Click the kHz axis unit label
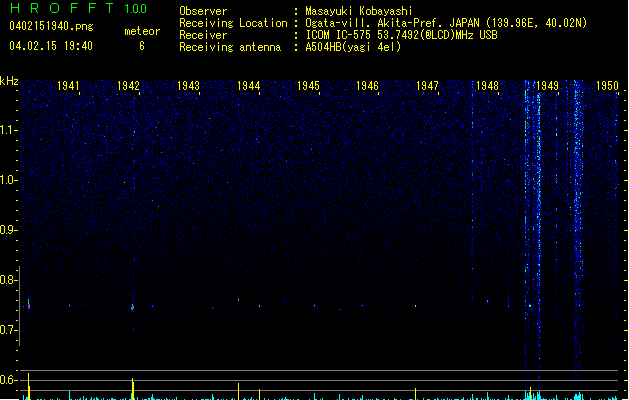Viewport: 629px width, 400px height. 9,81
